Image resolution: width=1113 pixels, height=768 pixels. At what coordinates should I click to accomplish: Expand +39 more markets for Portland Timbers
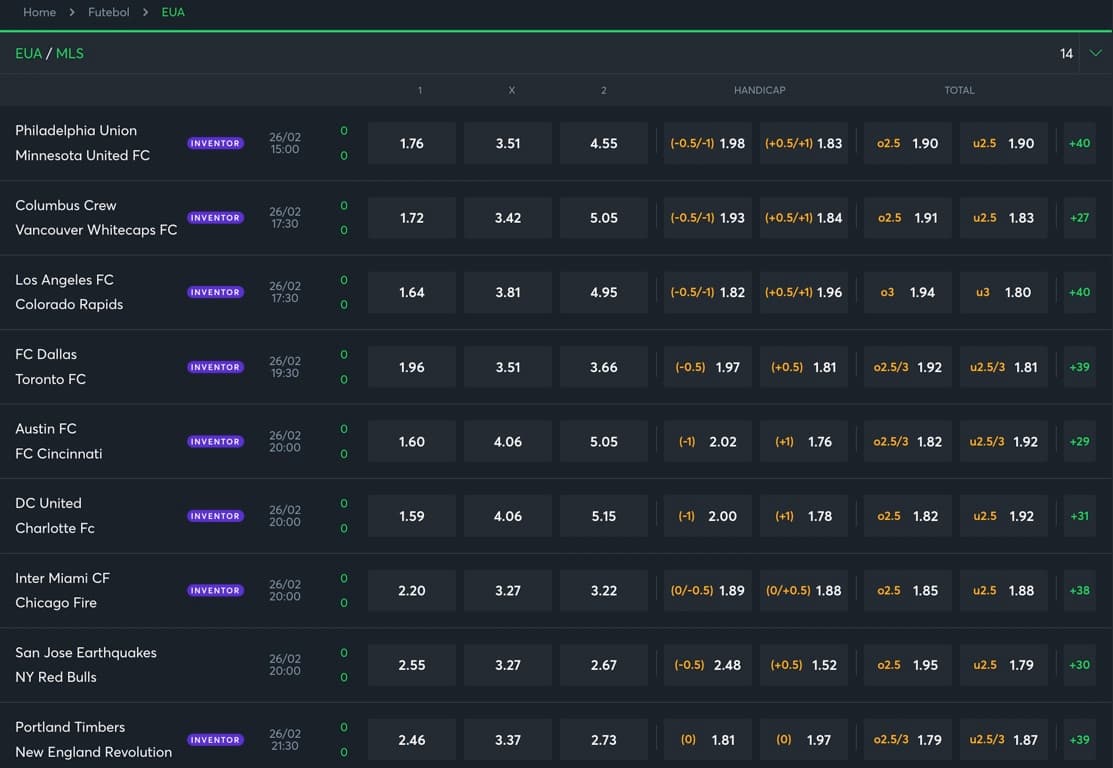click(1080, 740)
